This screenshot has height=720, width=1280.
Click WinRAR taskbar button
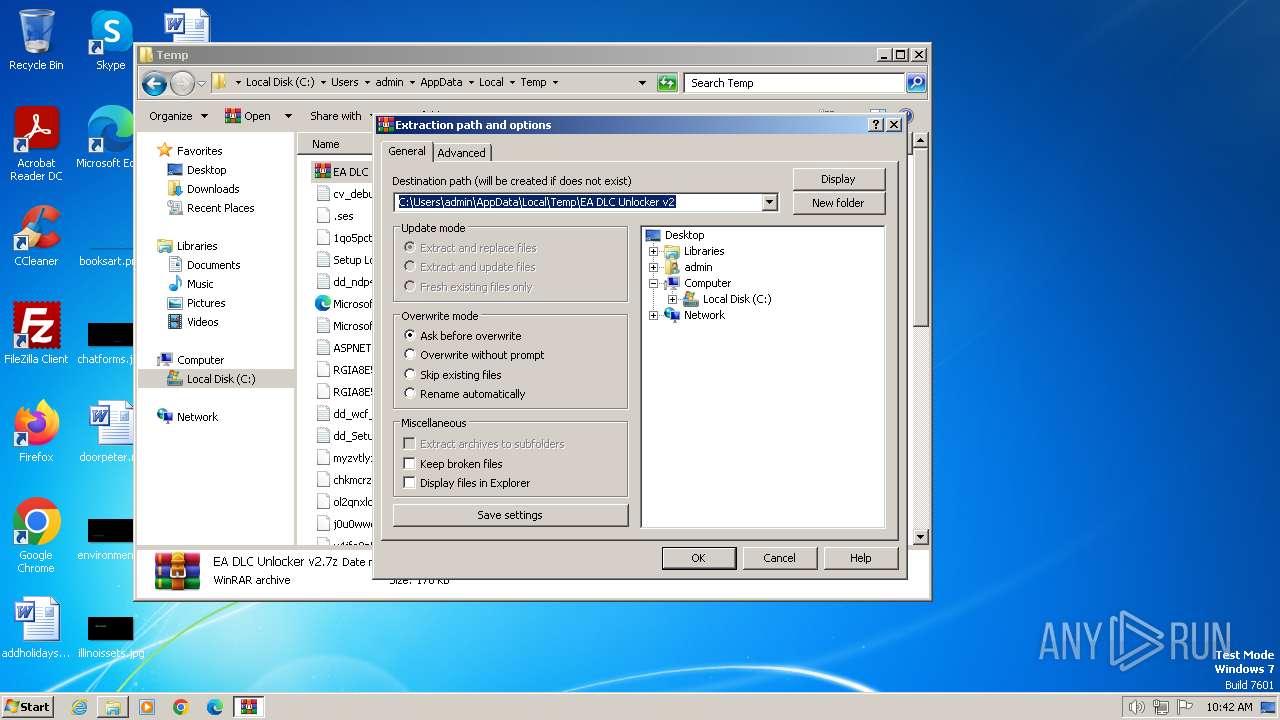point(249,707)
